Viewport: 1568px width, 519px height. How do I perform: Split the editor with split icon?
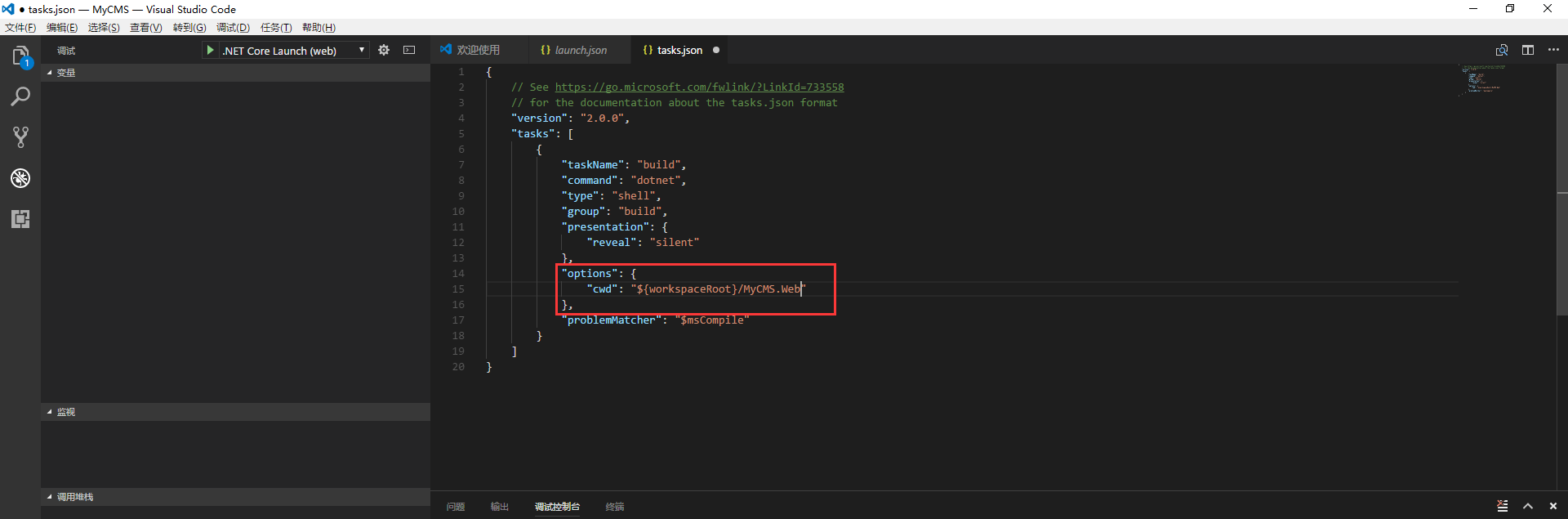(x=1528, y=50)
